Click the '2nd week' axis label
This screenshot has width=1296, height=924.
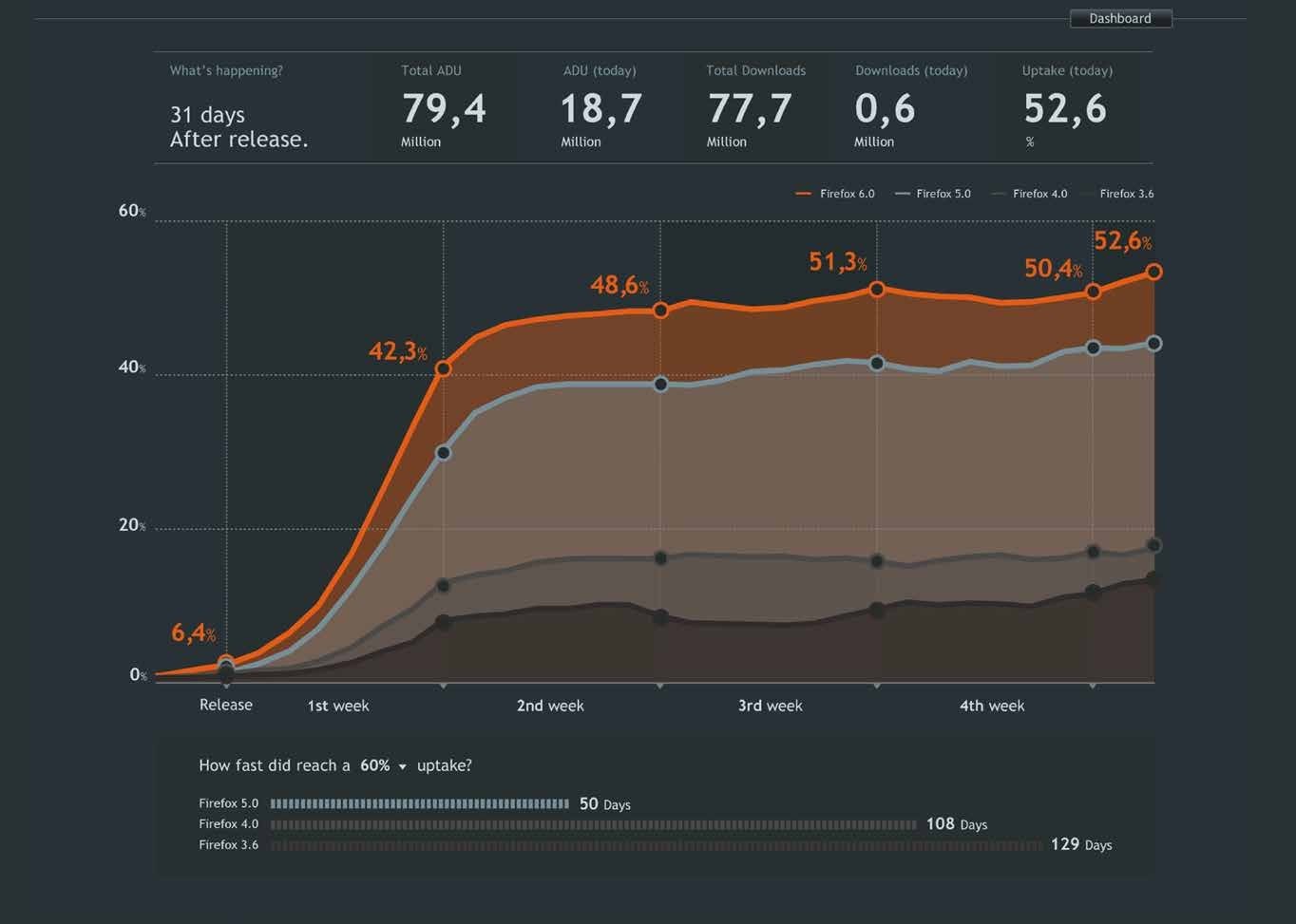pos(550,706)
